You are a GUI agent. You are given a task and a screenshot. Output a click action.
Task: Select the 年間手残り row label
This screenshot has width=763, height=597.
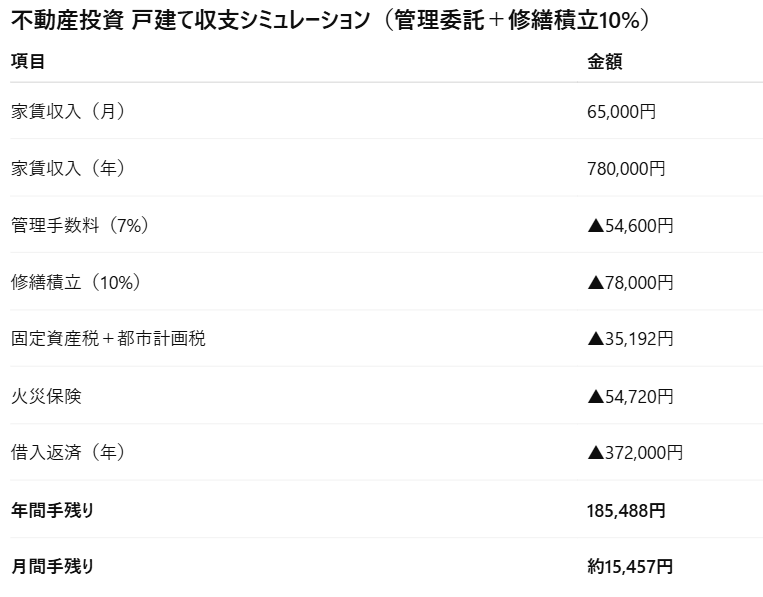(x=52, y=510)
